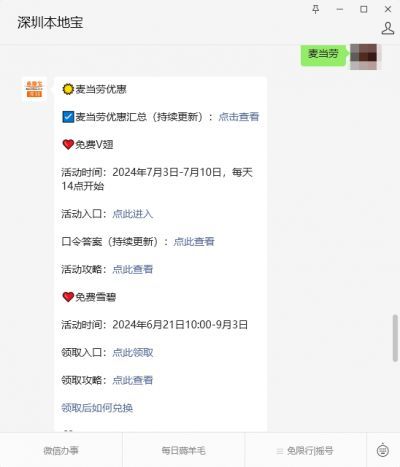Click the sun emoji before 麦当劳优惠
Screen dimensions: 400x467
(68, 89)
